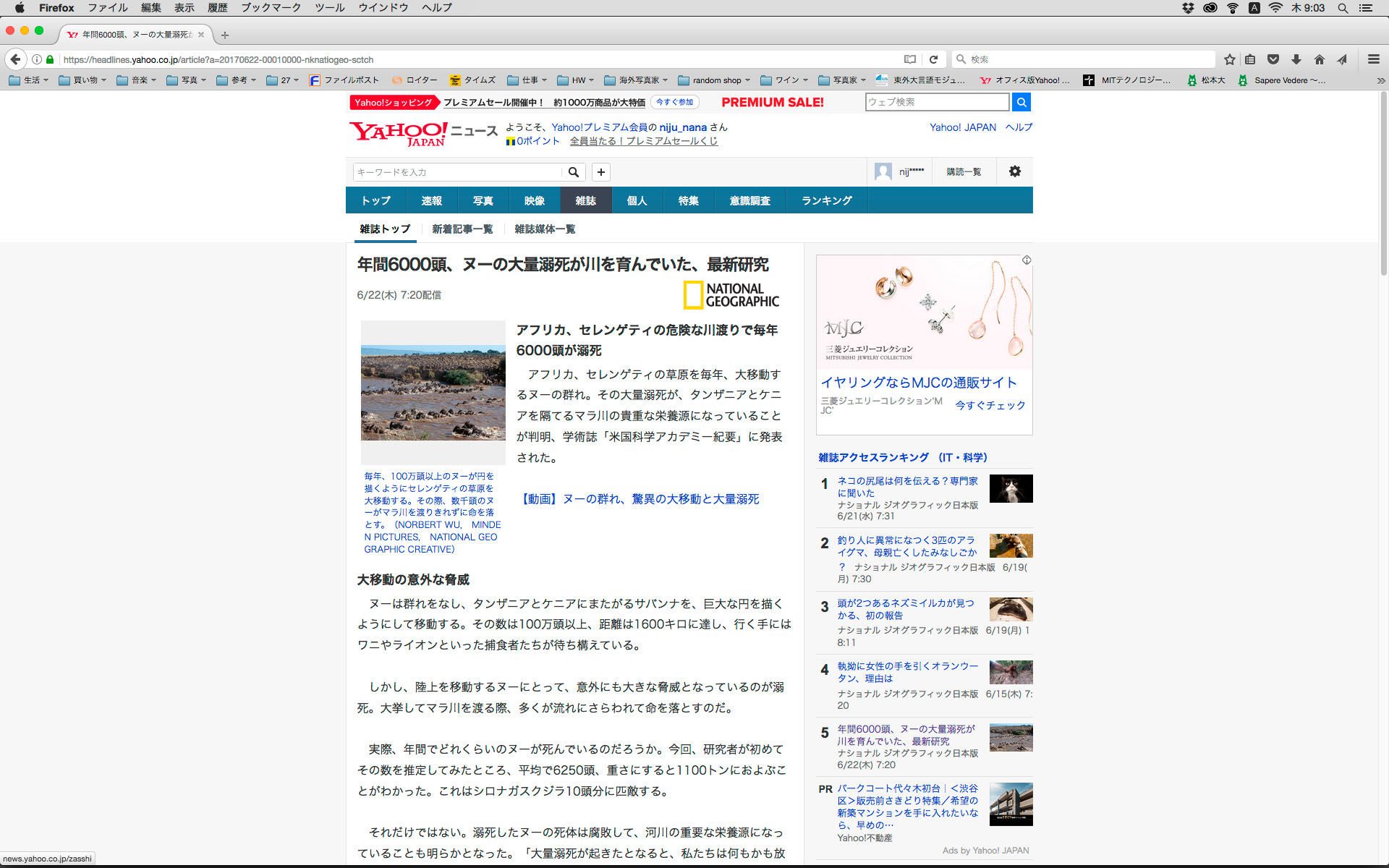Reload the current page
This screenshot has height=868, width=1389.
click(933, 59)
